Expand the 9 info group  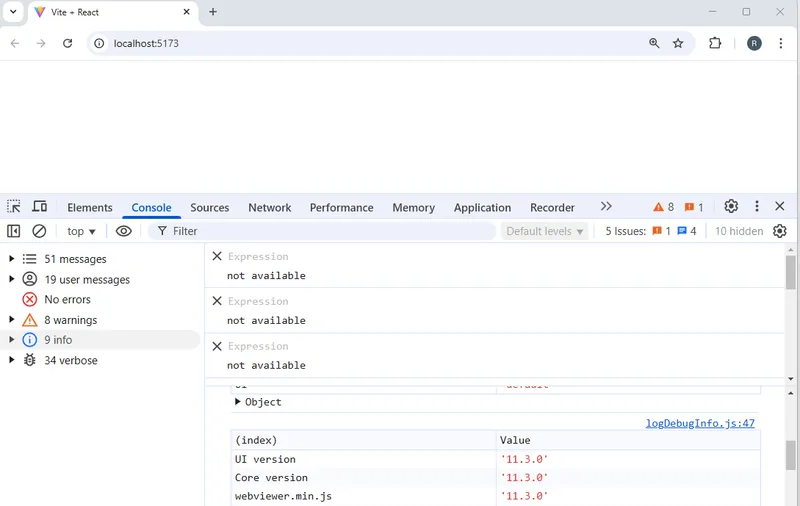coord(12,339)
